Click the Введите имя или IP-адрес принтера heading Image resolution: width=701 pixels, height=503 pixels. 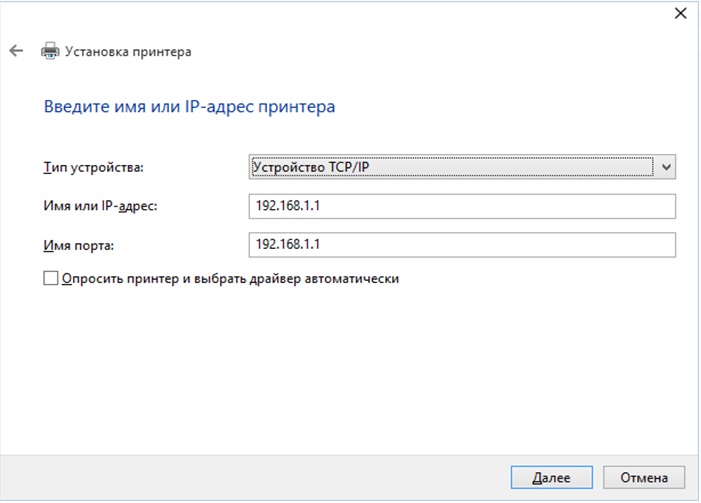(189, 105)
